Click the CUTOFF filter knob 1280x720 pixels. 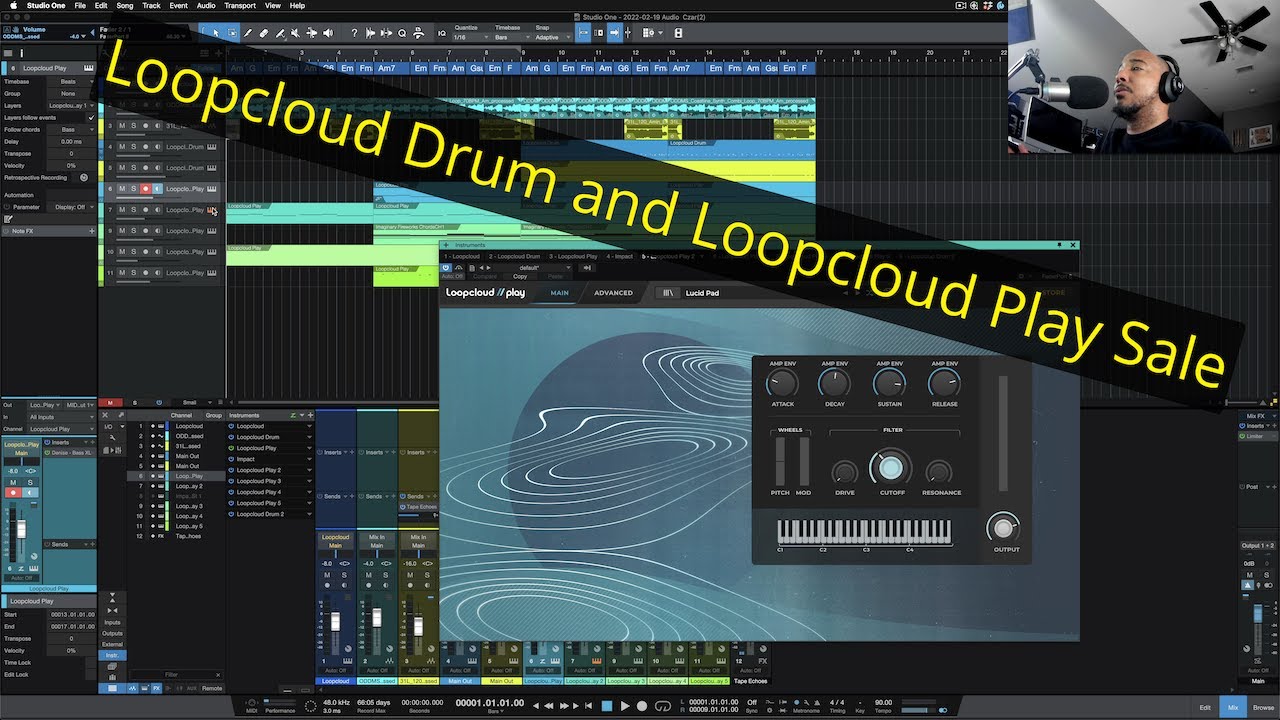[890, 467]
